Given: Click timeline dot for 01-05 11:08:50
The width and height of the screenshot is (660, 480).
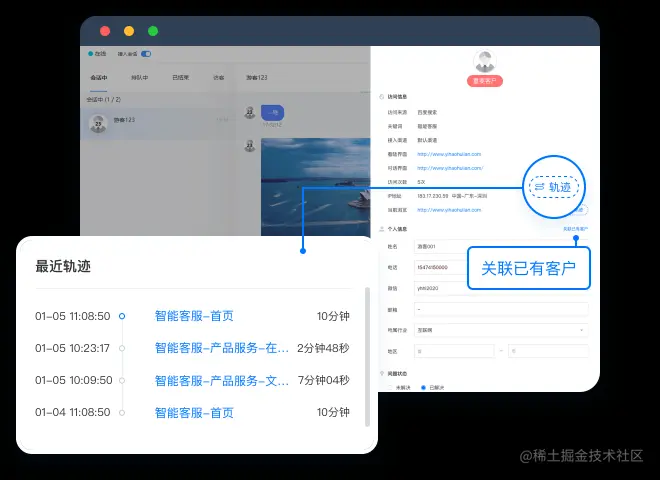Looking at the screenshot, I should 122,316.
